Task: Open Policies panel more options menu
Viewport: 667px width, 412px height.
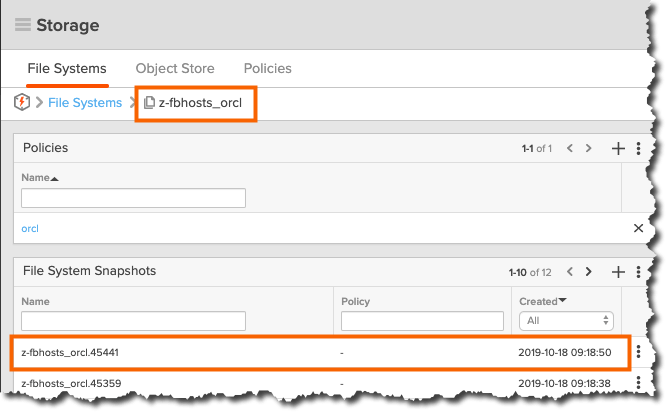Action: tap(638, 148)
